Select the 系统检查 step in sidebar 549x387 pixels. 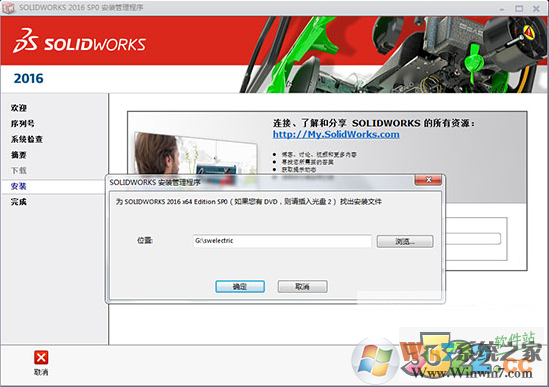[x=27, y=139]
